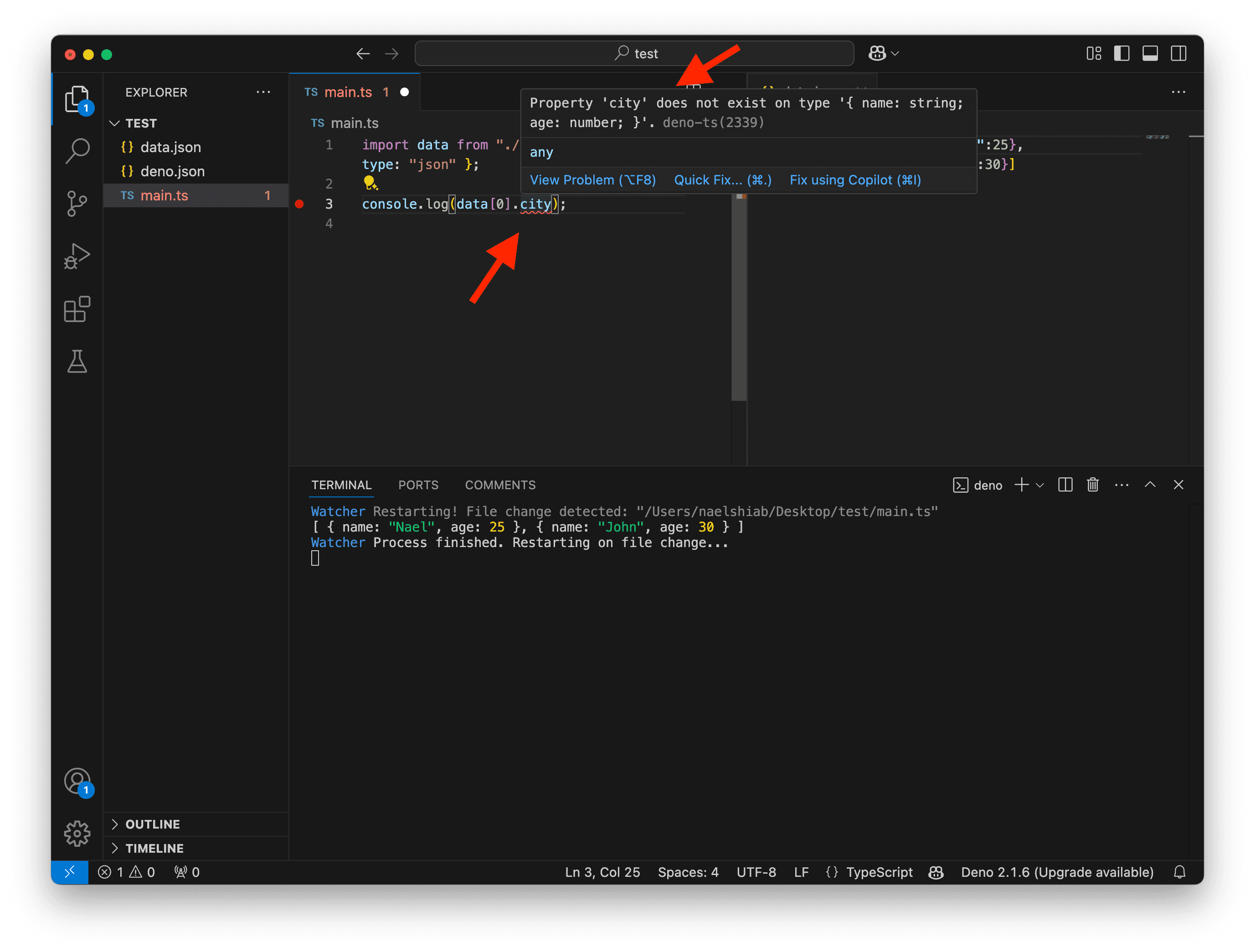Open terminal panel more actions menu
The height and width of the screenshot is (952, 1255).
point(1121,485)
